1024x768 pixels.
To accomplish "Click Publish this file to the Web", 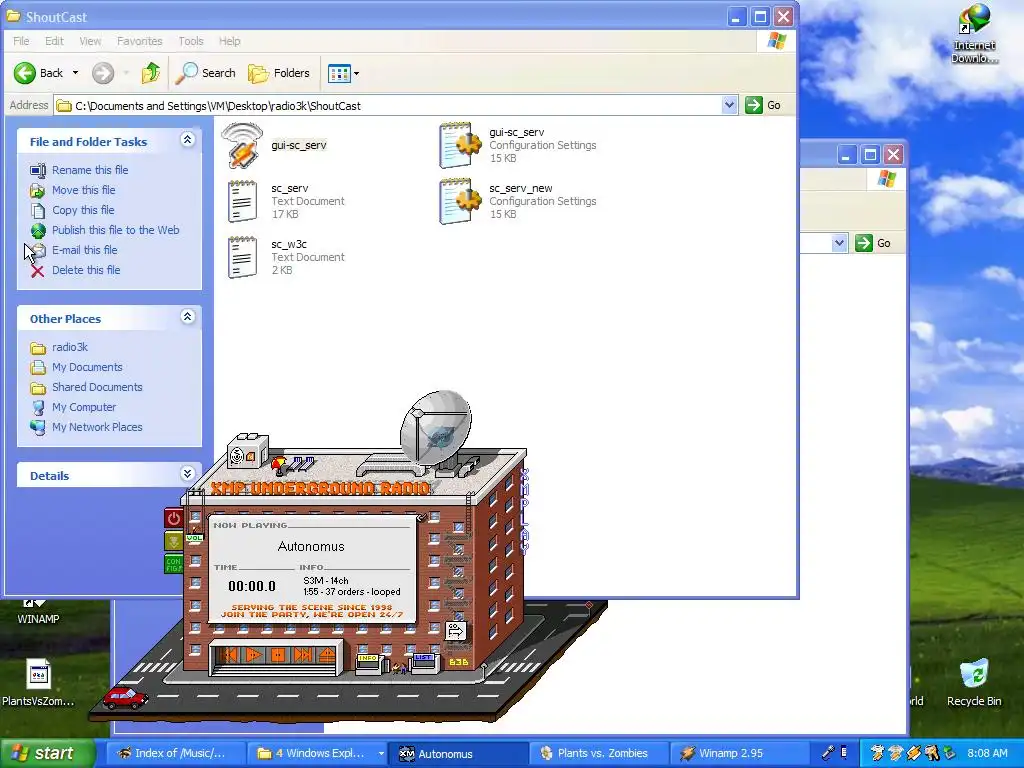I will [x=116, y=230].
